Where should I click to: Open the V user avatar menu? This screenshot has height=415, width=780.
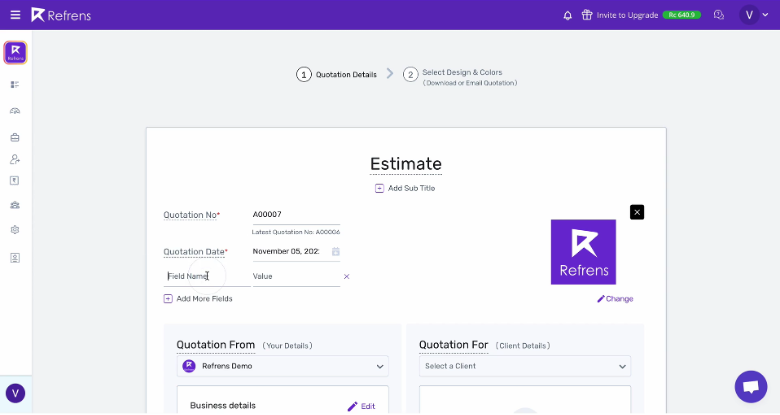tap(749, 15)
